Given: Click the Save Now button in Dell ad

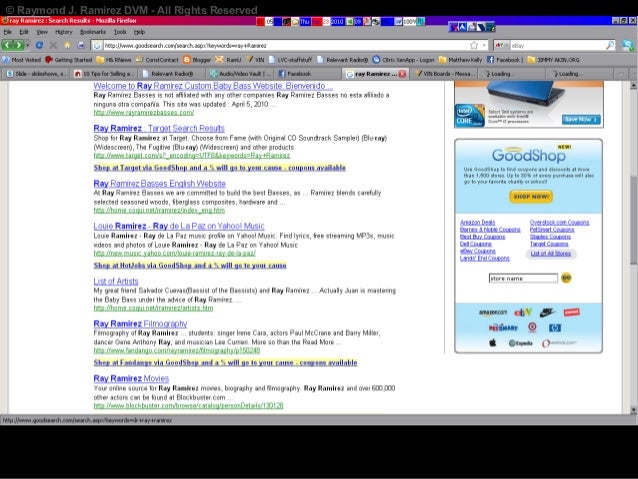Looking at the screenshot, I should point(581,120).
